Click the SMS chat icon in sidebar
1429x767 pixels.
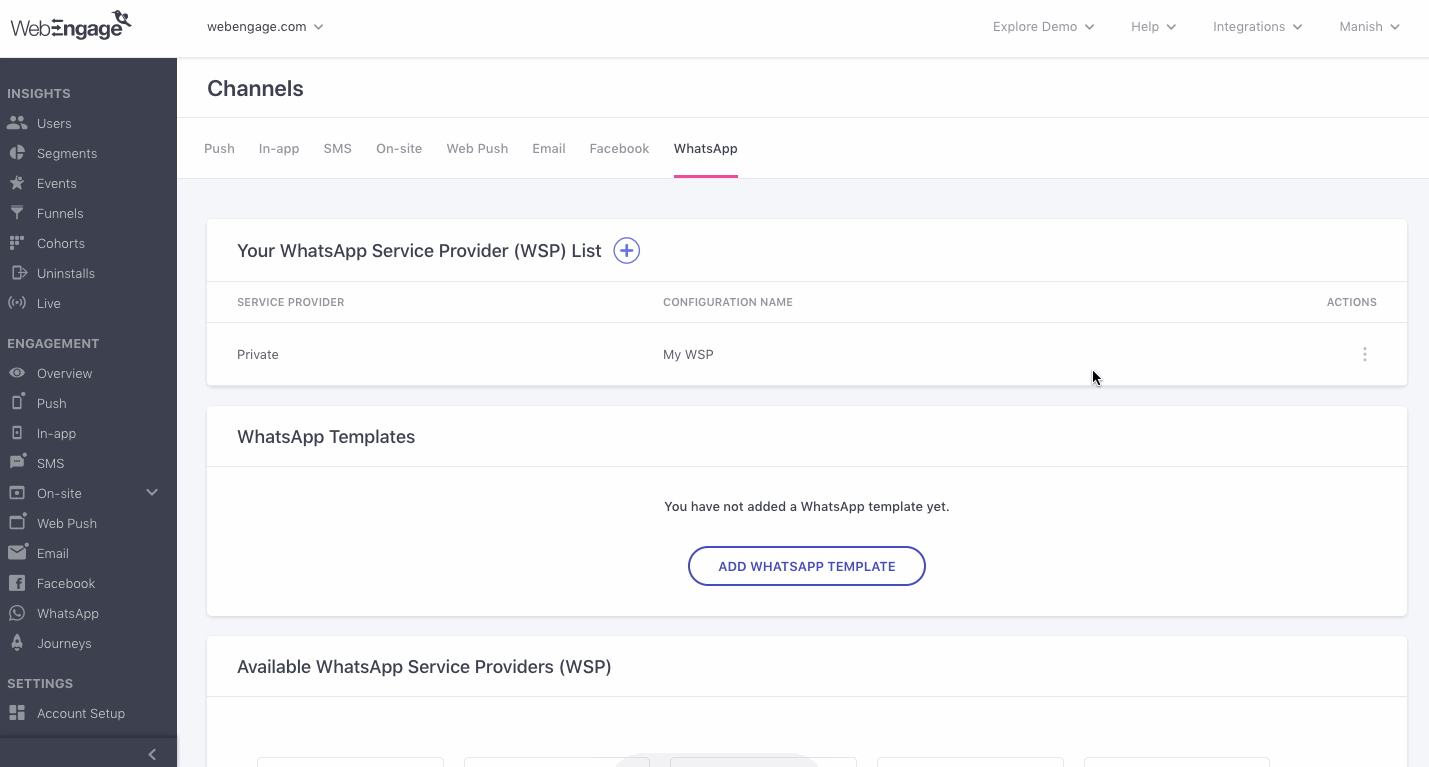16,462
